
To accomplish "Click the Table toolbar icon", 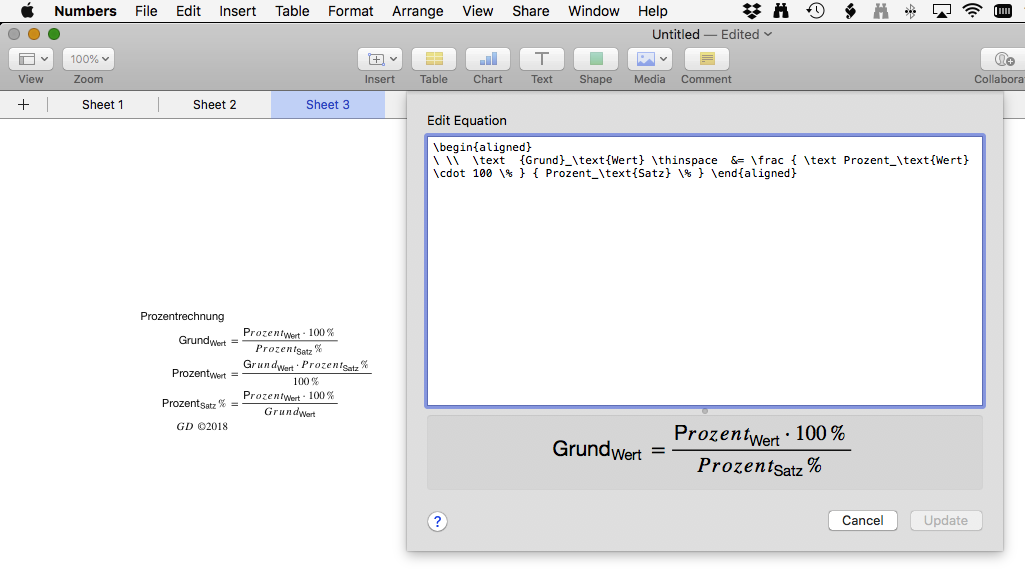I will [x=434, y=59].
